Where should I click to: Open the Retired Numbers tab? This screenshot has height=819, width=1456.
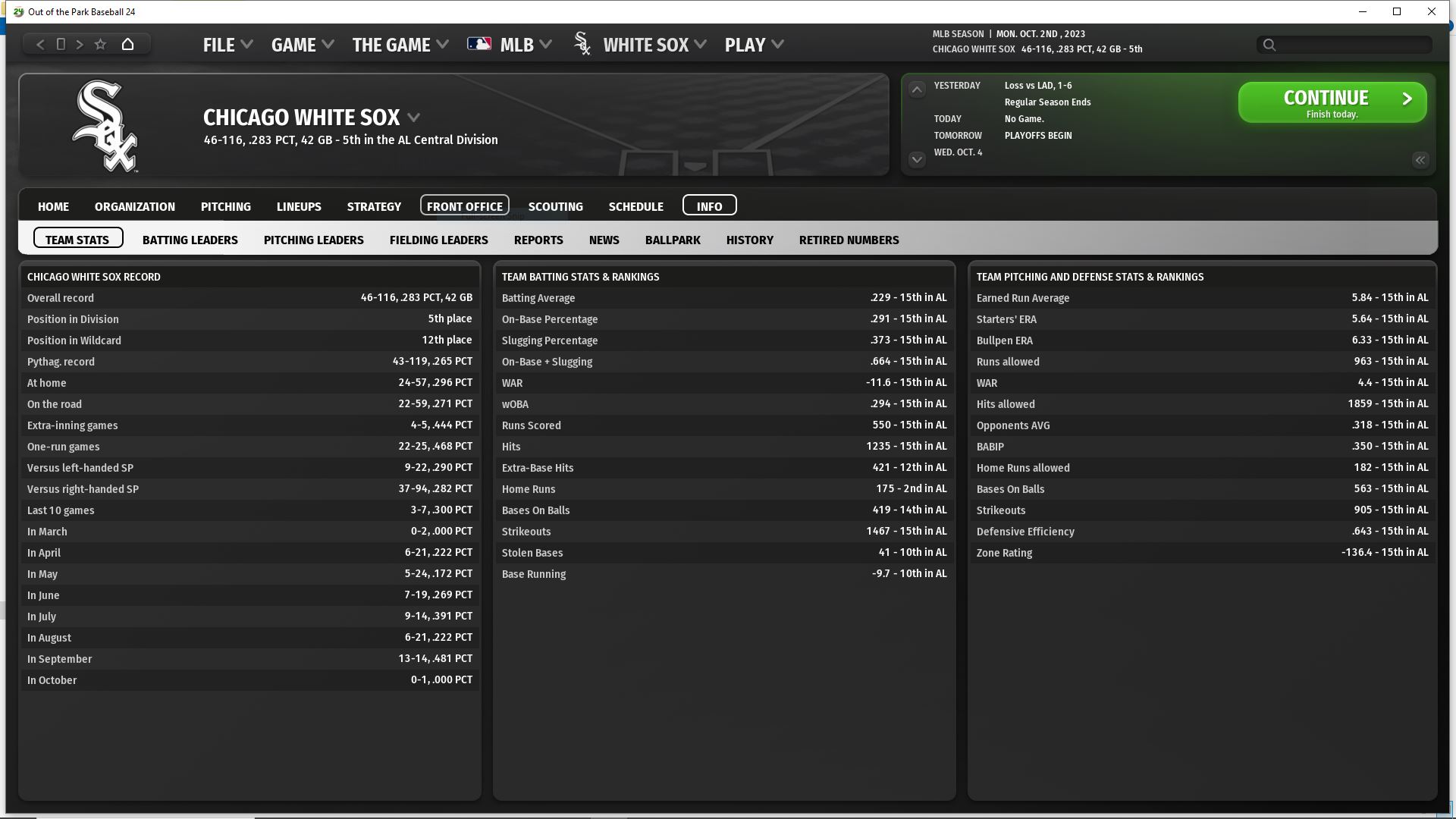pos(849,240)
